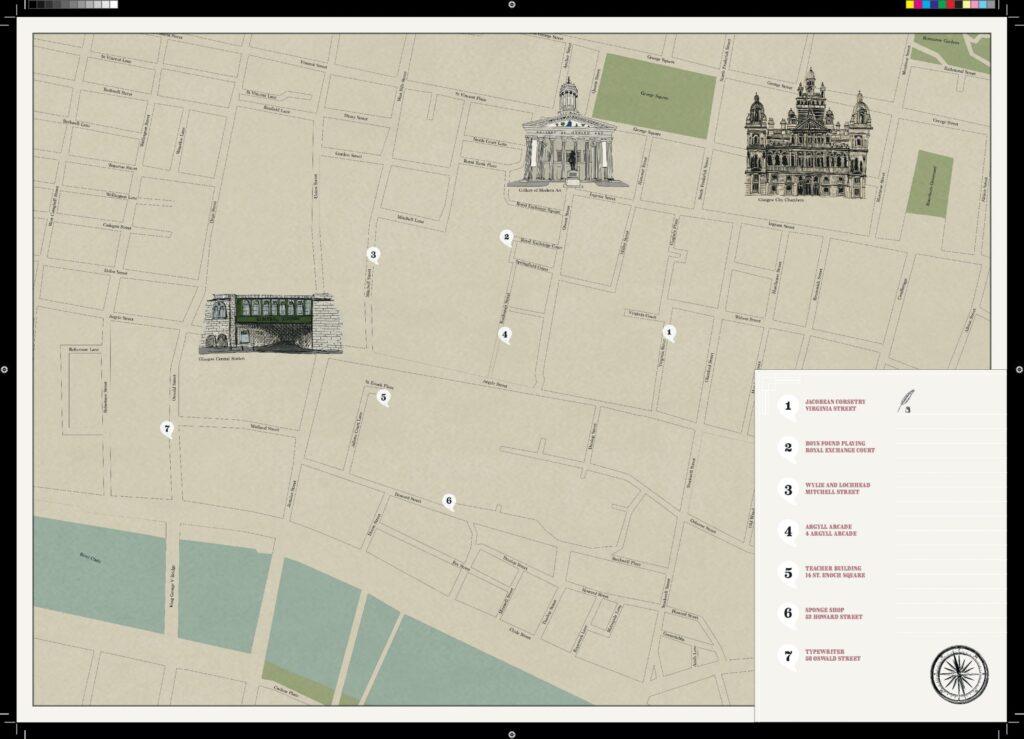Click map marker 7 on Oswald Street
This screenshot has width=1024, height=739.
click(167, 429)
